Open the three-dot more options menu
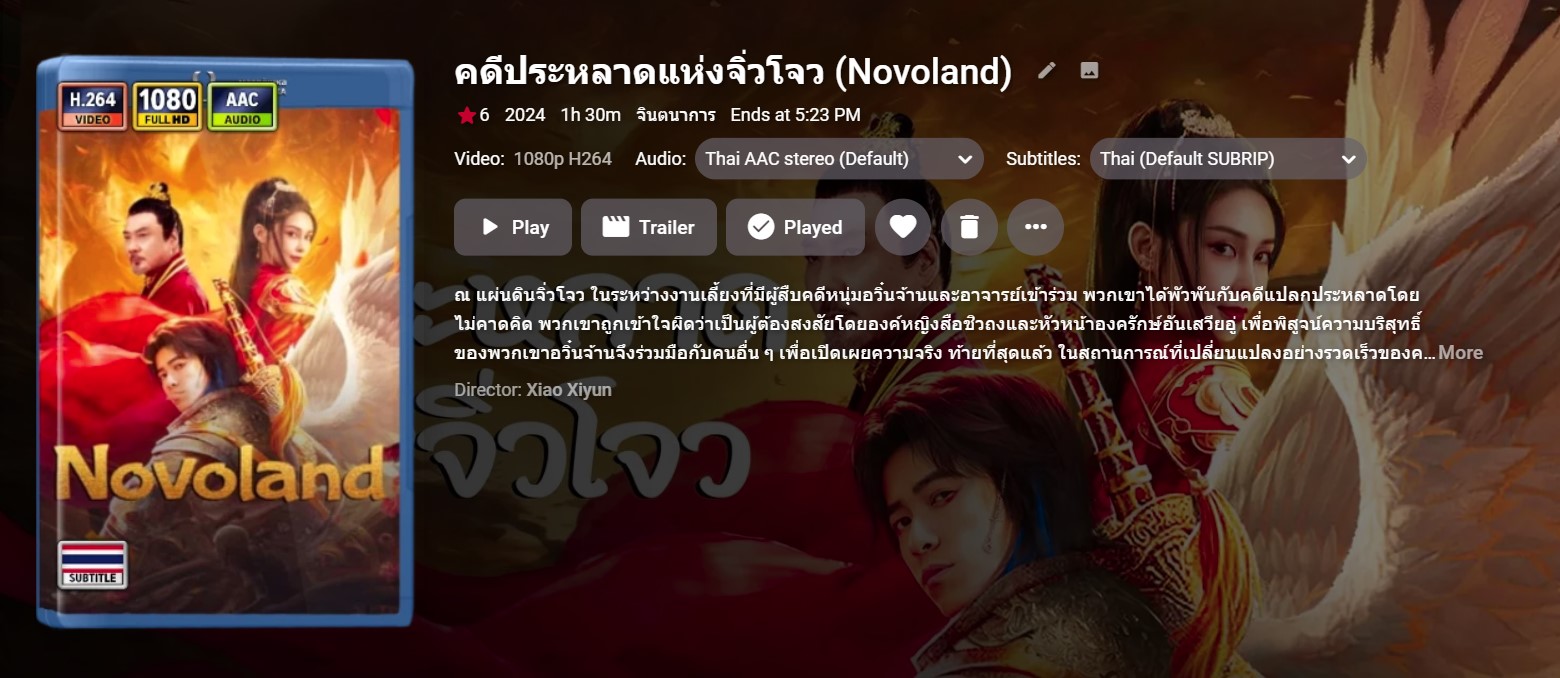Viewport: 1560px width, 678px height. (x=1036, y=227)
